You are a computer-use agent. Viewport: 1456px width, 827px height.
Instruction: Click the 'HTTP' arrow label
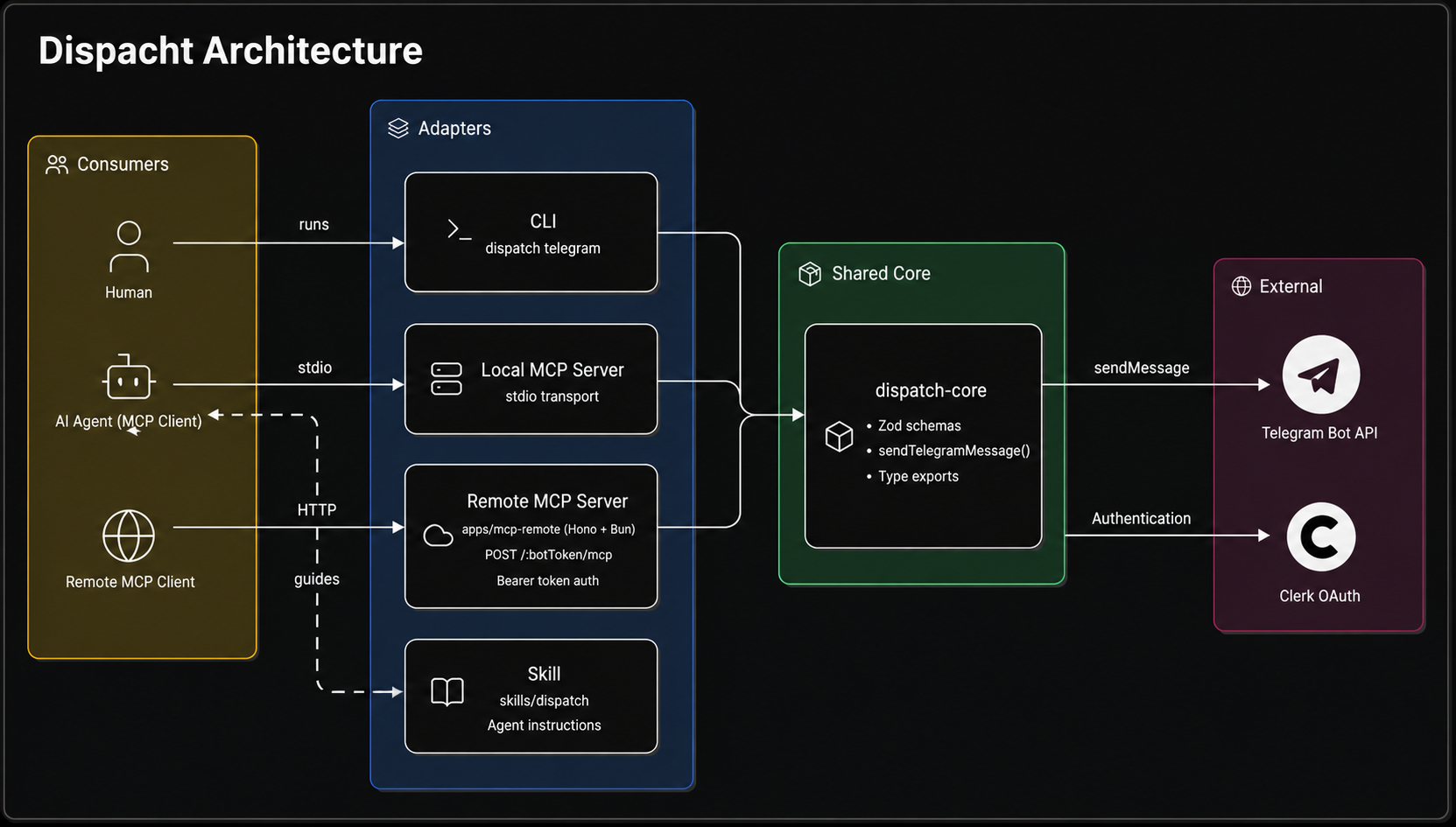click(316, 509)
